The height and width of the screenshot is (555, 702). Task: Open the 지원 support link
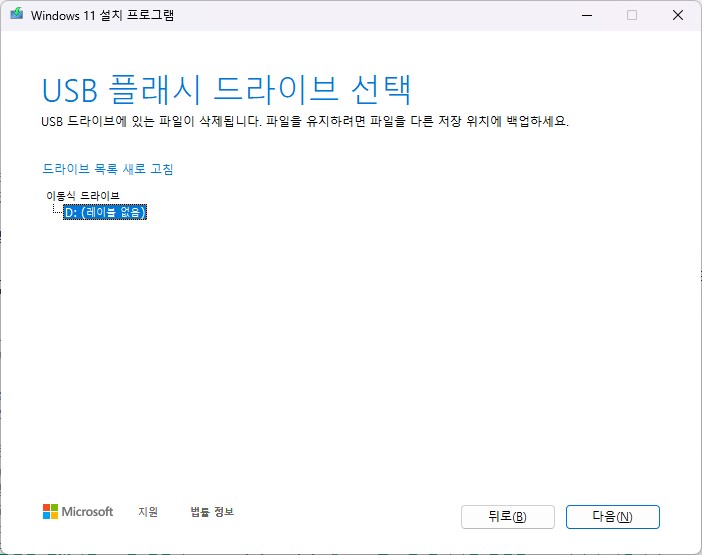click(x=148, y=512)
